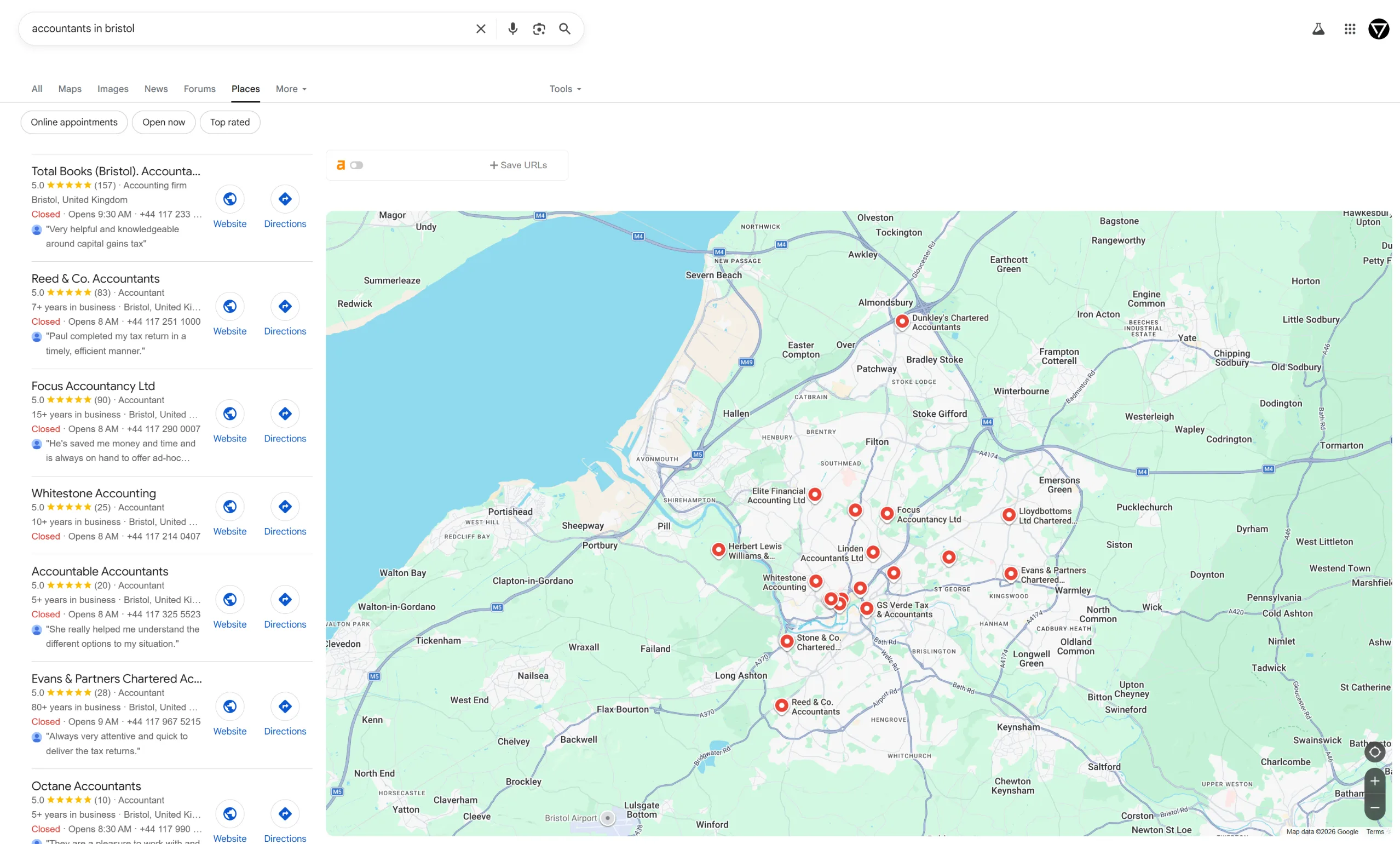This screenshot has width=1400, height=844.
Task: Toggle the orange extension switch
Action: point(356,165)
